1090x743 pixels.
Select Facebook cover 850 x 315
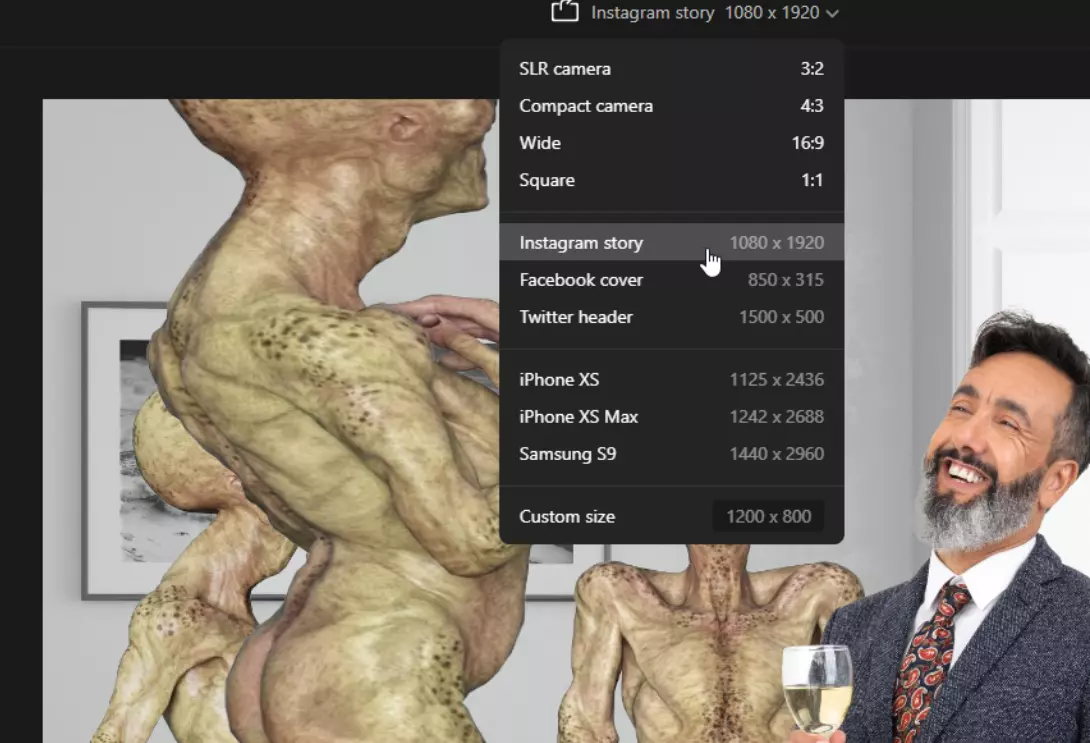click(x=671, y=280)
